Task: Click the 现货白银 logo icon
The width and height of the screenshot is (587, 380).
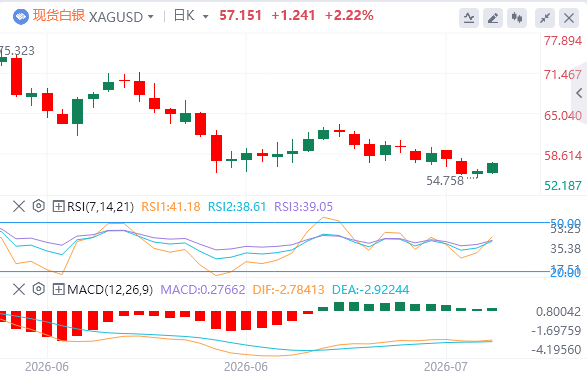Action: [x=21, y=16]
